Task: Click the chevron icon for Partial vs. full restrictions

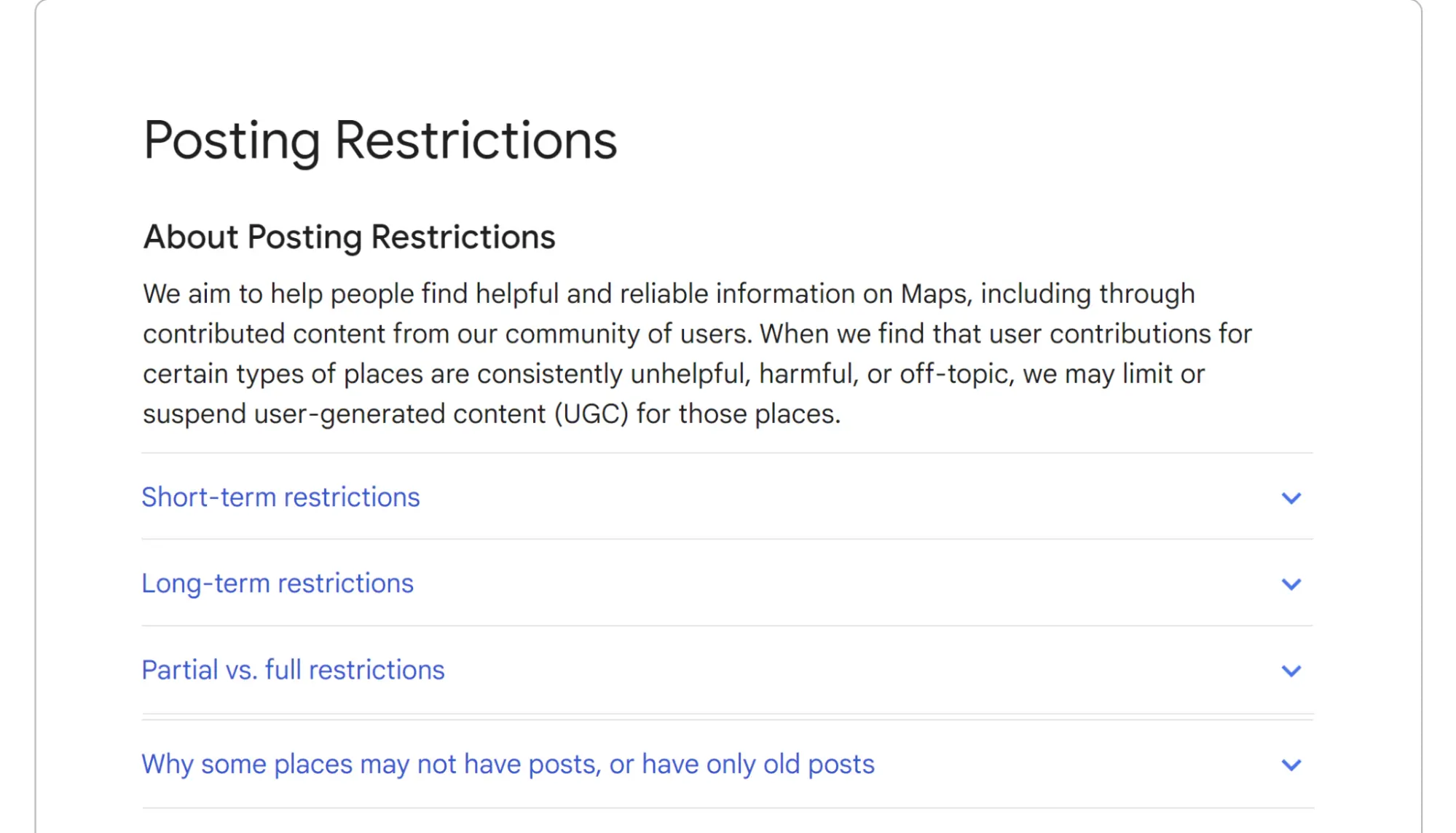Action: (x=1291, y=670)
